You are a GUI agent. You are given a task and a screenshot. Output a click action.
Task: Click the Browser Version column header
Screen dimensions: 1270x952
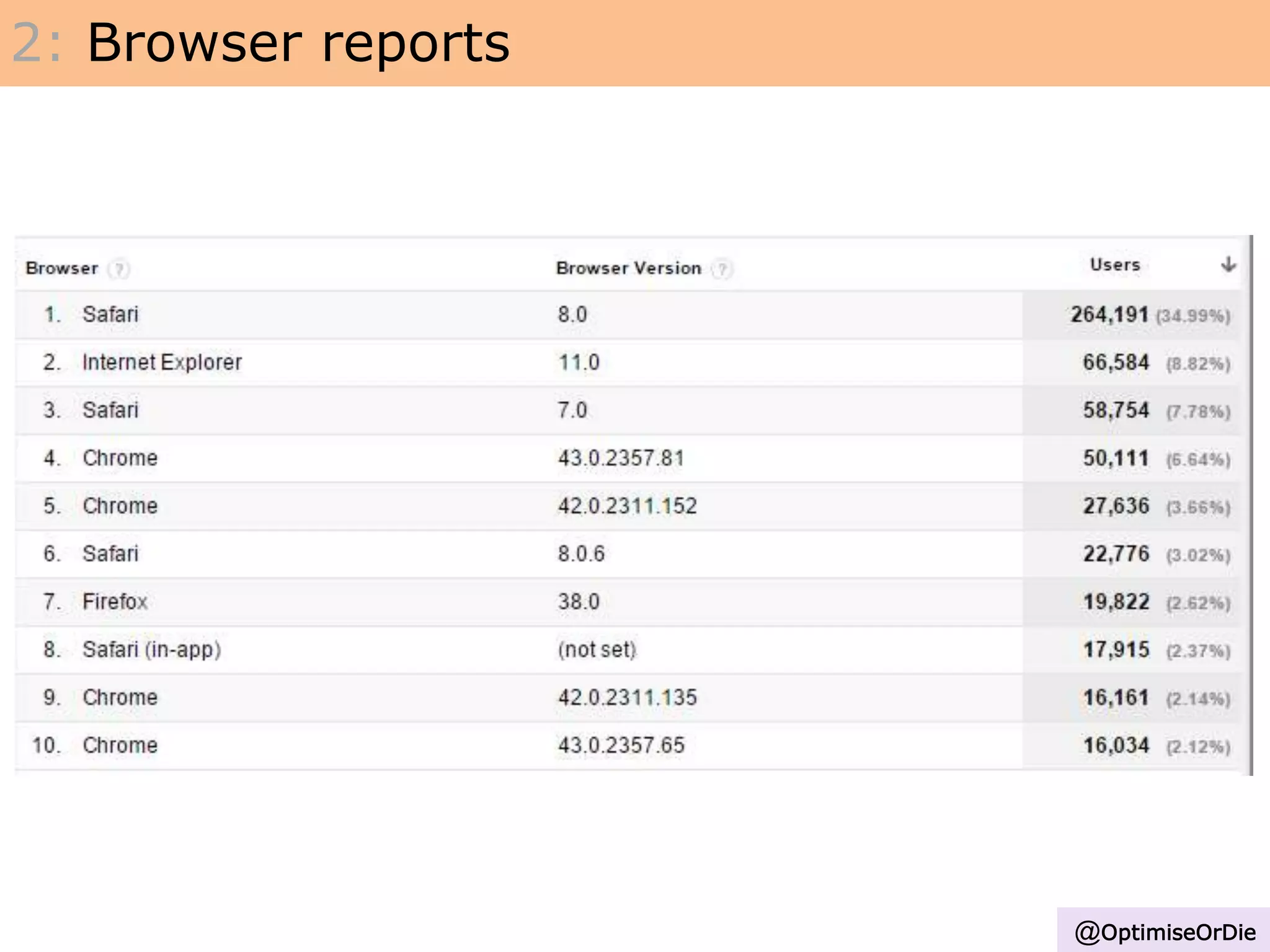629,268
